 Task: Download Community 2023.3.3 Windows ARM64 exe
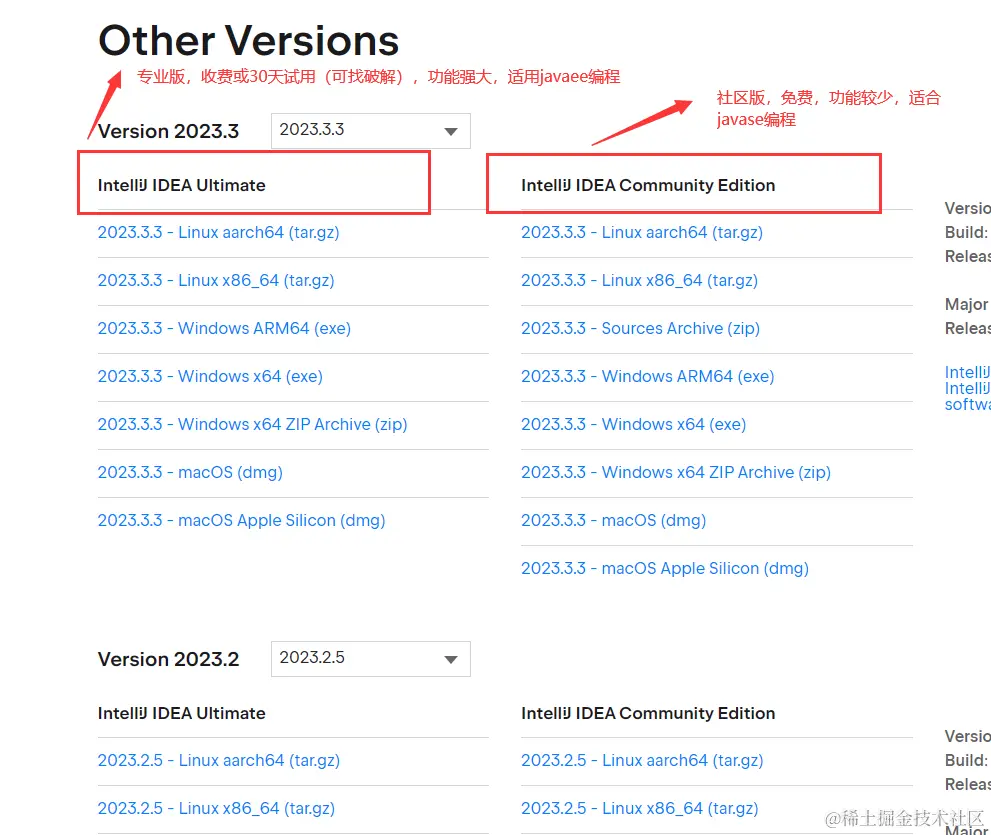point(647,377)
